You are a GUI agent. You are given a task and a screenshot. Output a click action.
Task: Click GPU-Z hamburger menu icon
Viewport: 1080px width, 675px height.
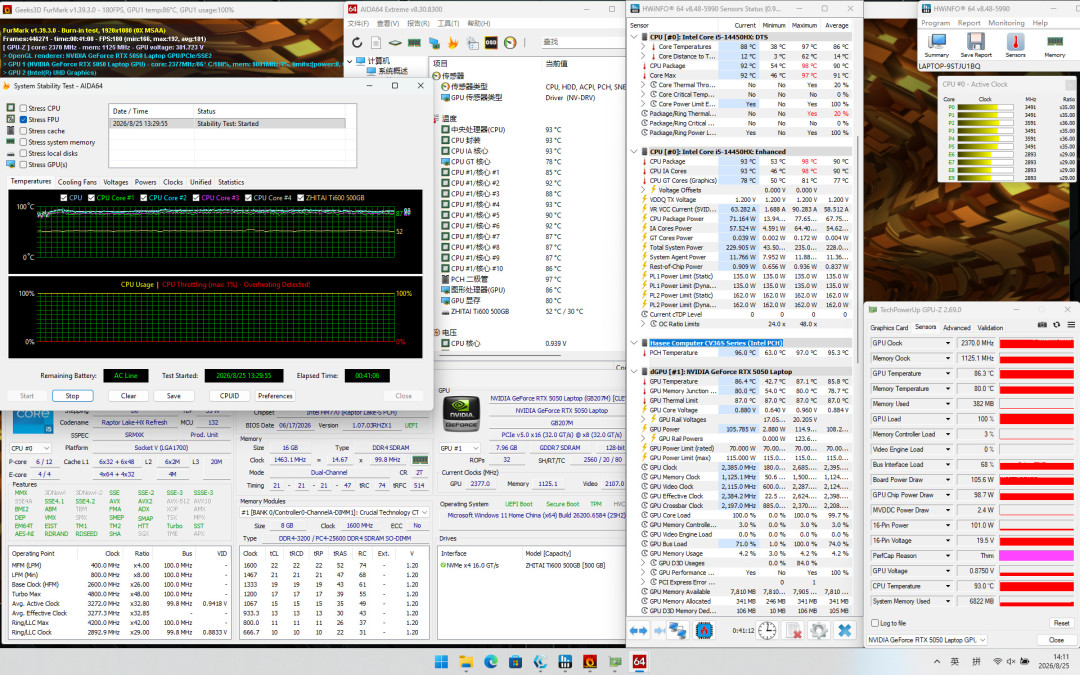click(1071, 325)
